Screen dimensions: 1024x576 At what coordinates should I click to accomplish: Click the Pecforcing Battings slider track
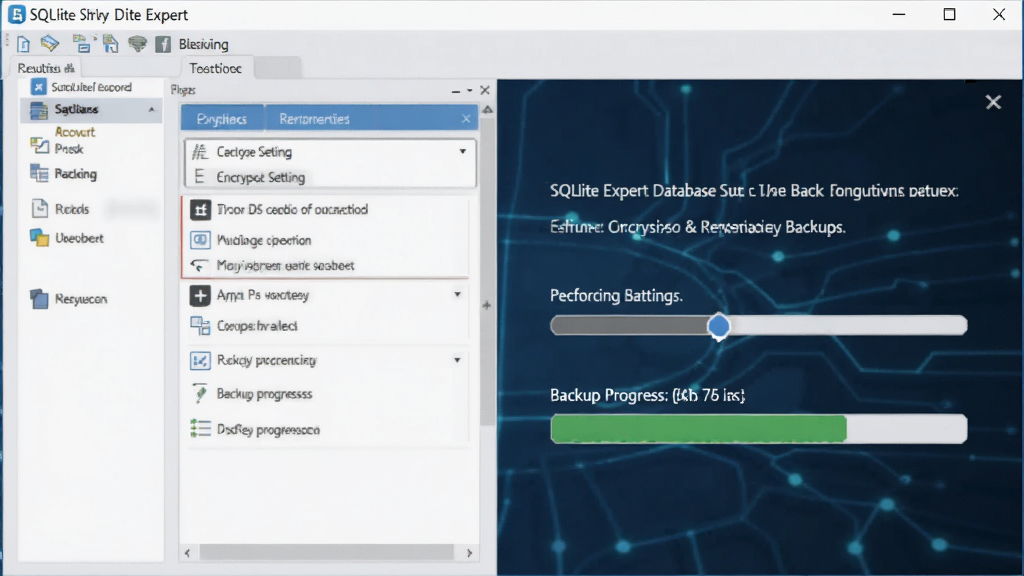click(758, 325)
